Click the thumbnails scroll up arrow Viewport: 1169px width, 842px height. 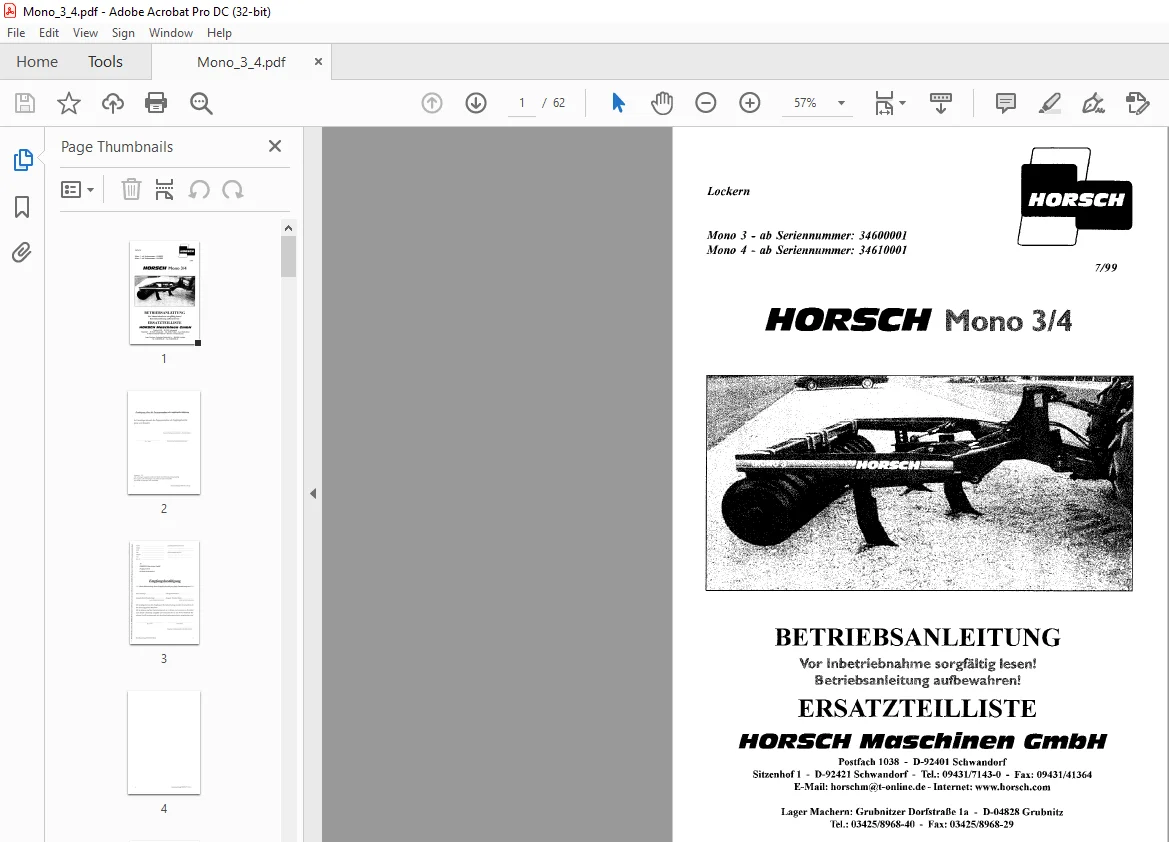[289, 227]
